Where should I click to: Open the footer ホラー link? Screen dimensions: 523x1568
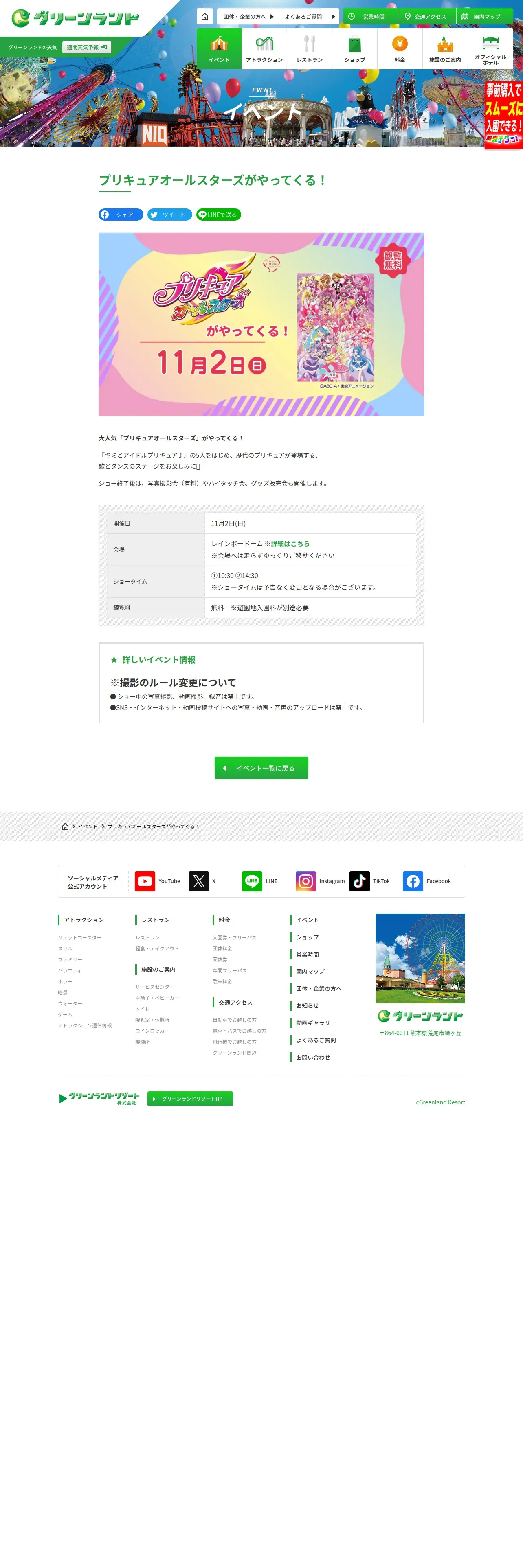tap(65, 982)
